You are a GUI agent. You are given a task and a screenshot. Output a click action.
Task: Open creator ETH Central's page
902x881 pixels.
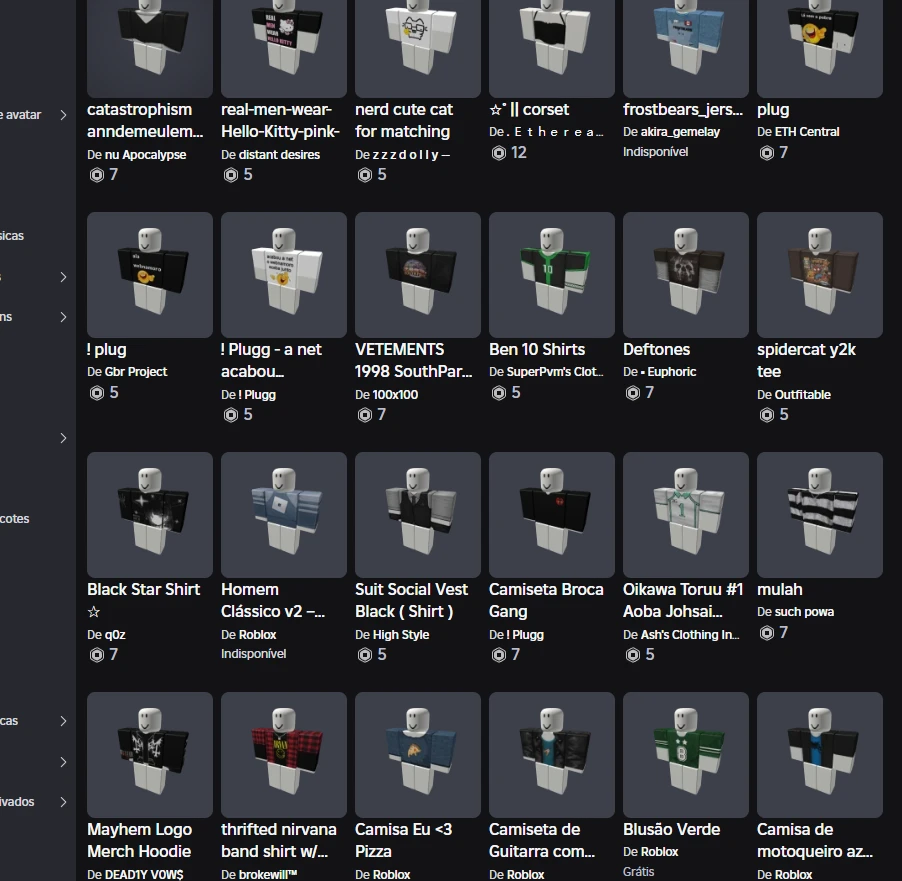tap(806, 132)
